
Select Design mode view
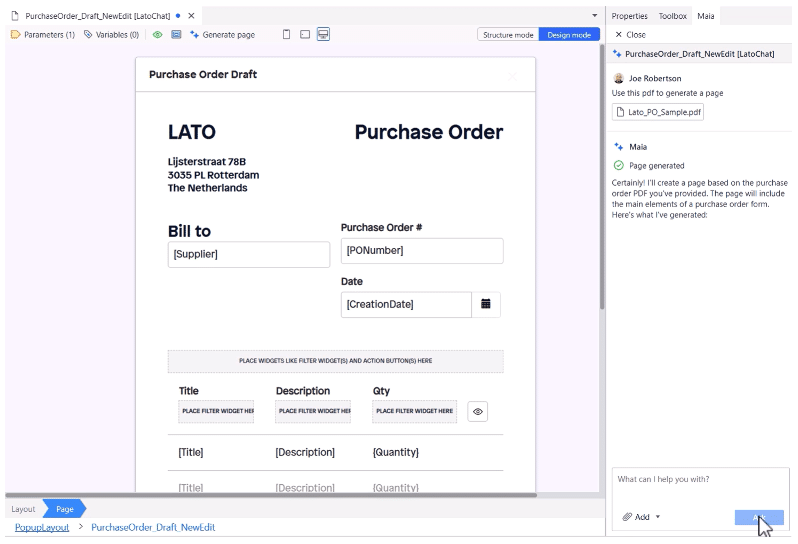[569, 35]
